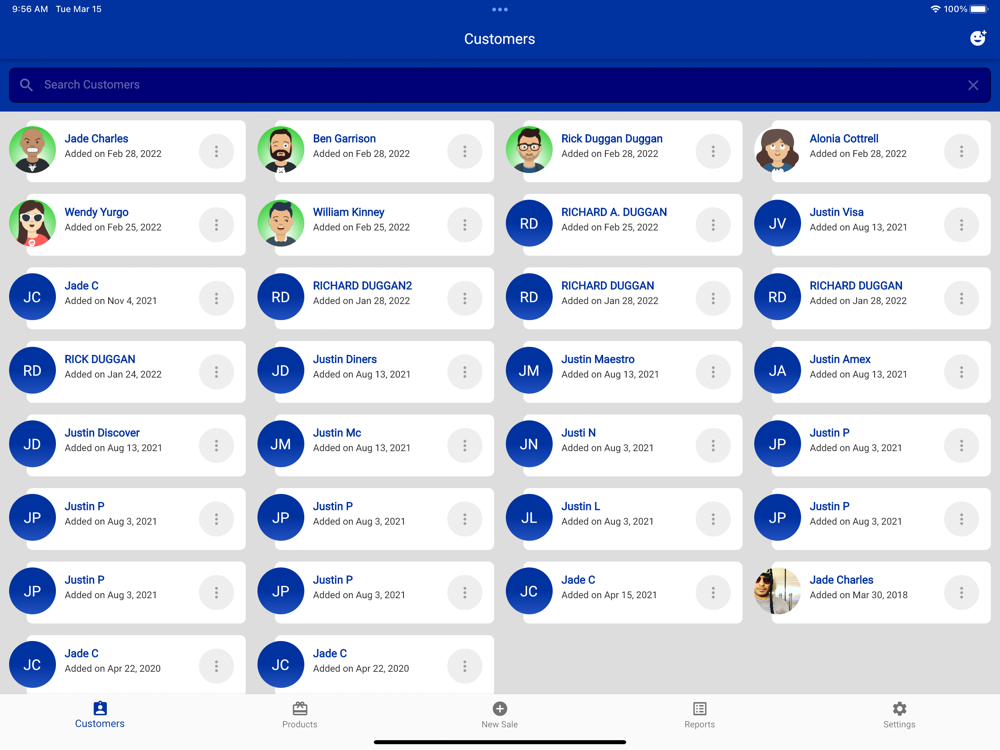Show options for Justi N
The width and height of the screenshot is (1000, 750).
(713, 446)
